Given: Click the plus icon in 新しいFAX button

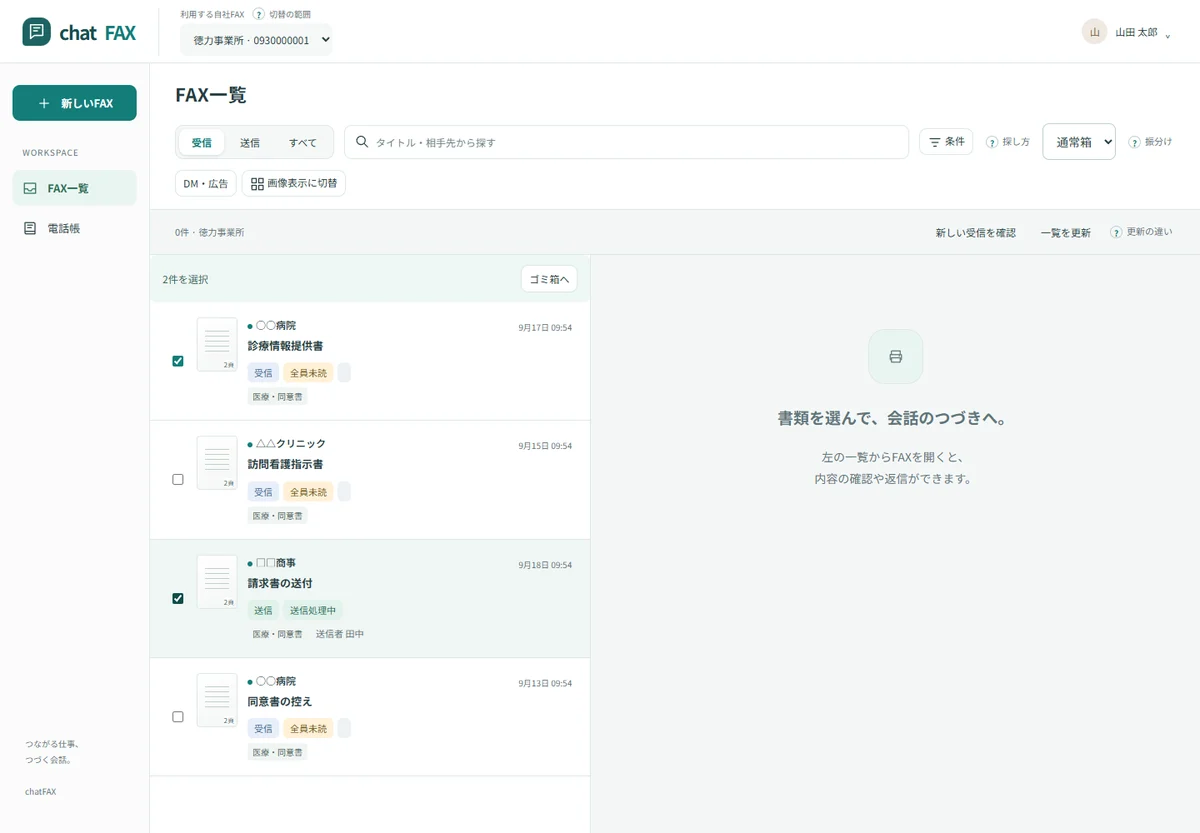Looking at the screenshot, I should [x=43, y=103].
